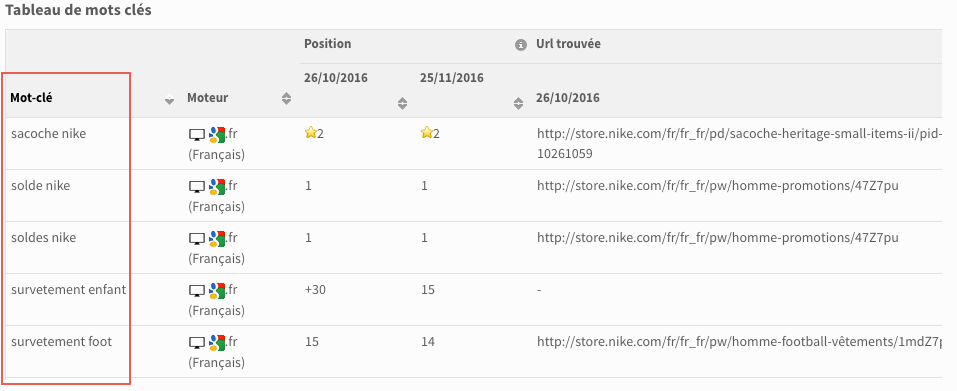Image resolution: width=957 pixels, height=391 pixels.
Task: Click the Google icon for survetement enfant
Action: pos(217,290)
